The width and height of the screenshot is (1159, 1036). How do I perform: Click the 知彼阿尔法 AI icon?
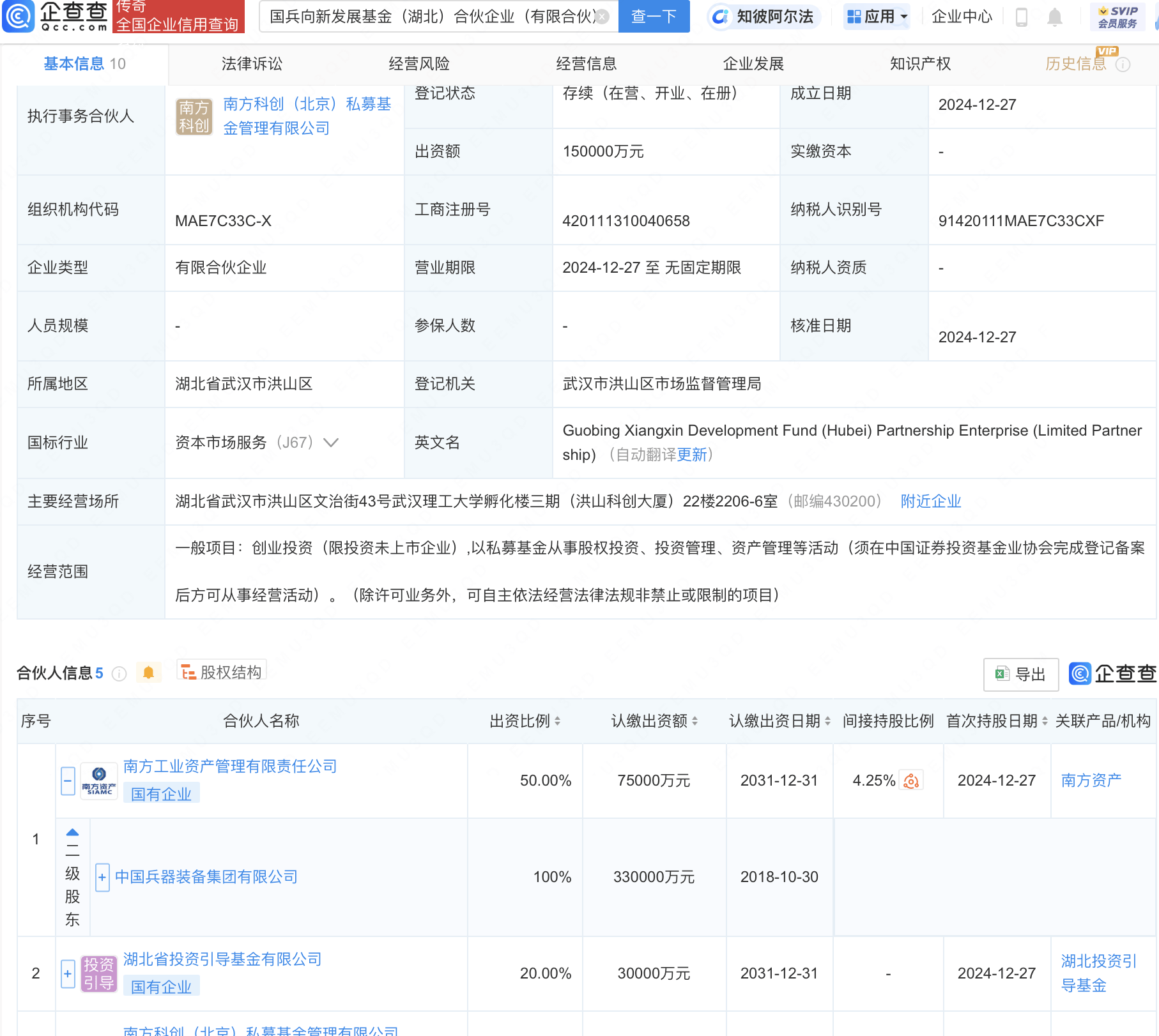pyautogui.click(x=720, y=17)
